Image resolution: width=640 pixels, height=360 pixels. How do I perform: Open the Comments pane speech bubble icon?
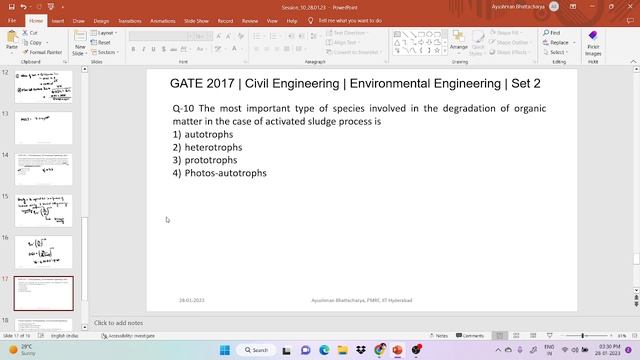[x=630, y=20]
